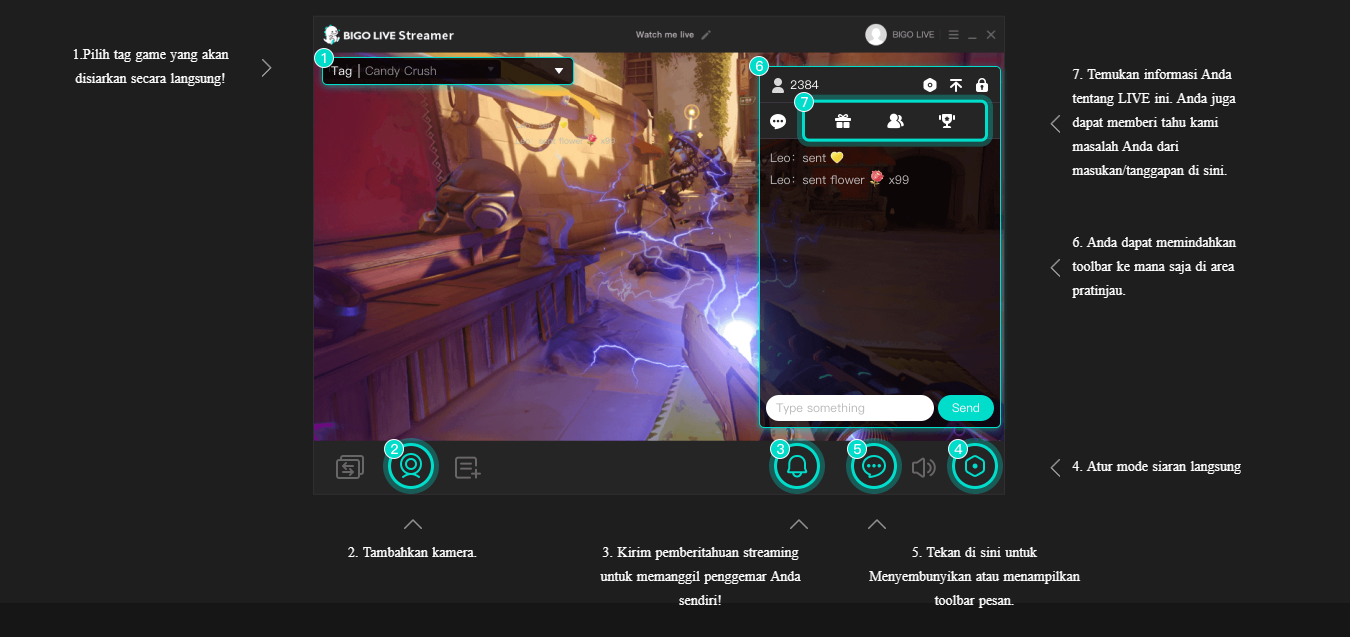Toggle the message toolbar visibility button

pos(873,466)
